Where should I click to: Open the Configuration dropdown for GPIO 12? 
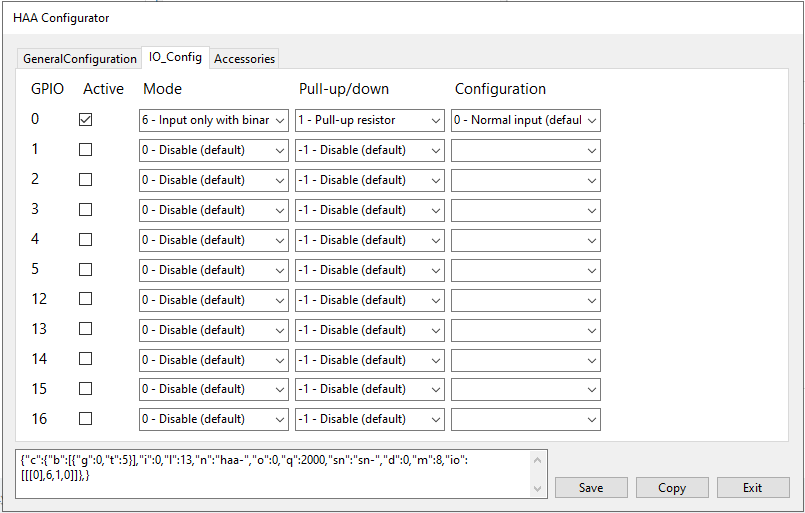(526, 299)
